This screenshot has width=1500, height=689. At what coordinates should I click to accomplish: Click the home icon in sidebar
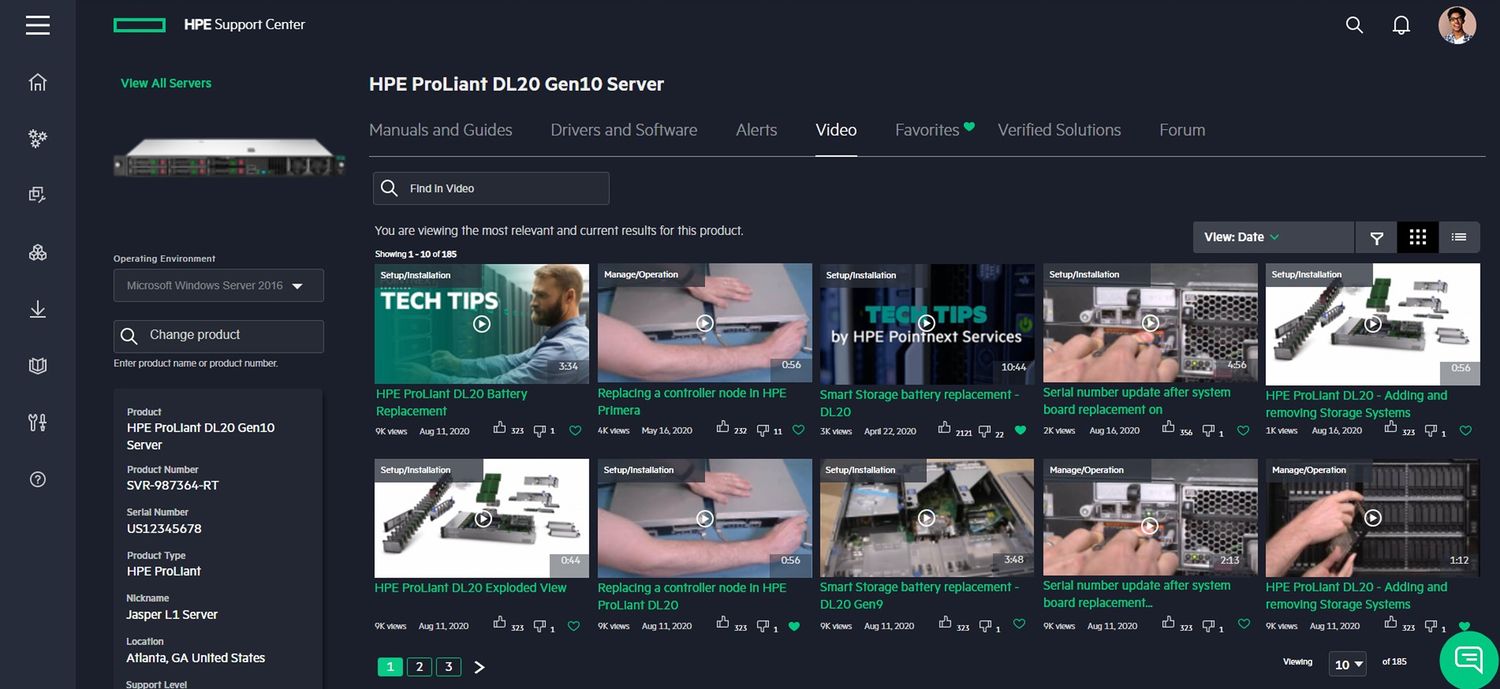click(38, 82)
